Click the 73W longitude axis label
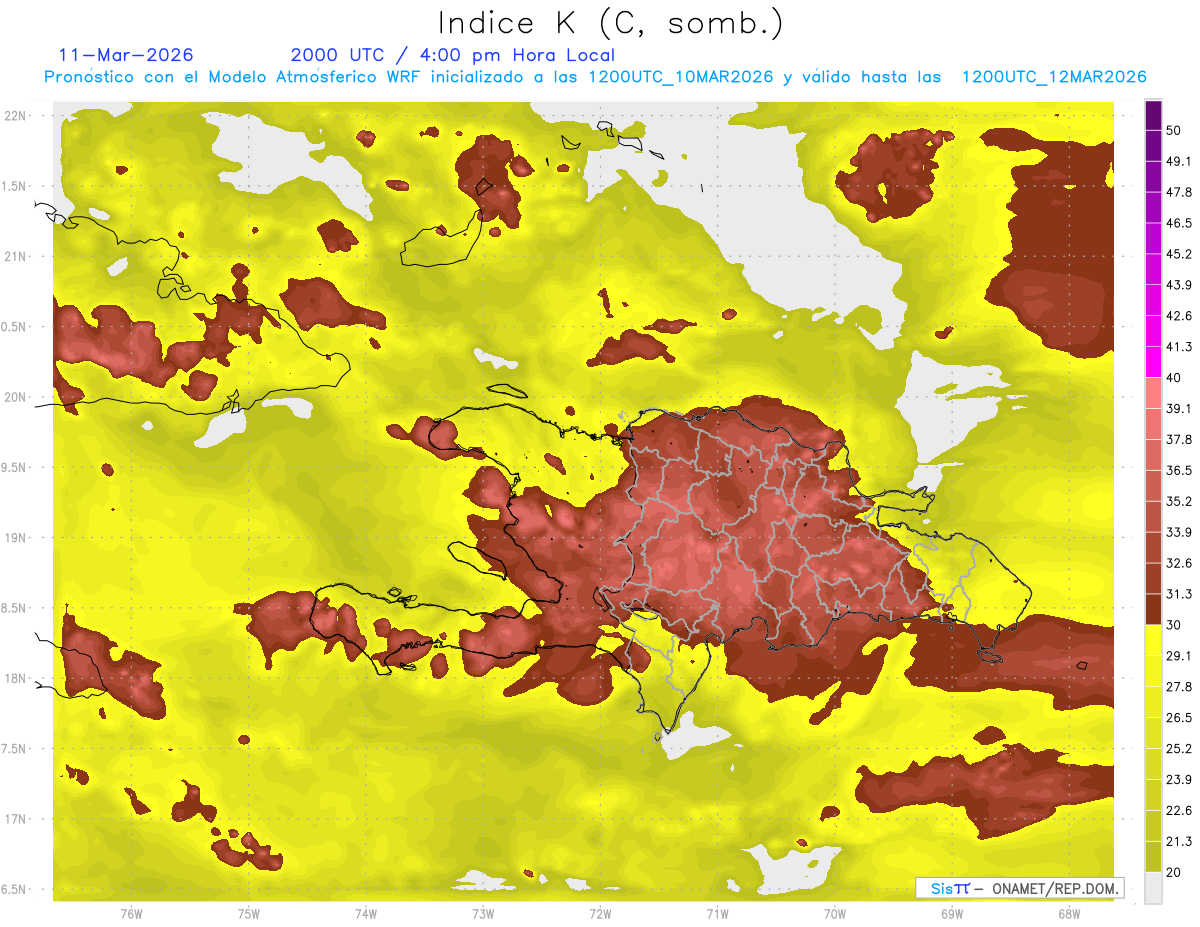Screen dimensions: 1200x927 483,913
